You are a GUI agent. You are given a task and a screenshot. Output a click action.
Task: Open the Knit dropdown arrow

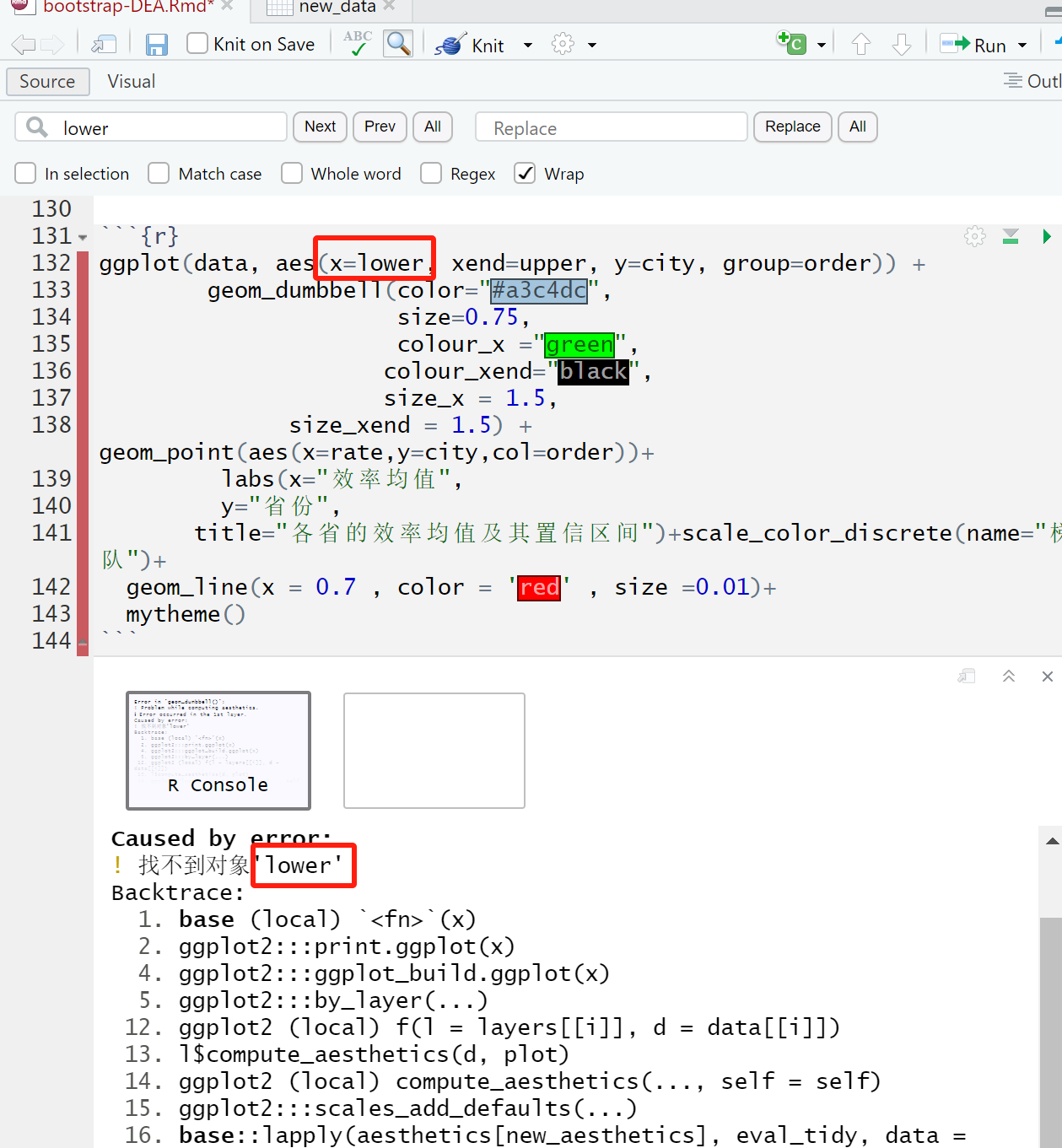pos(528,45)
